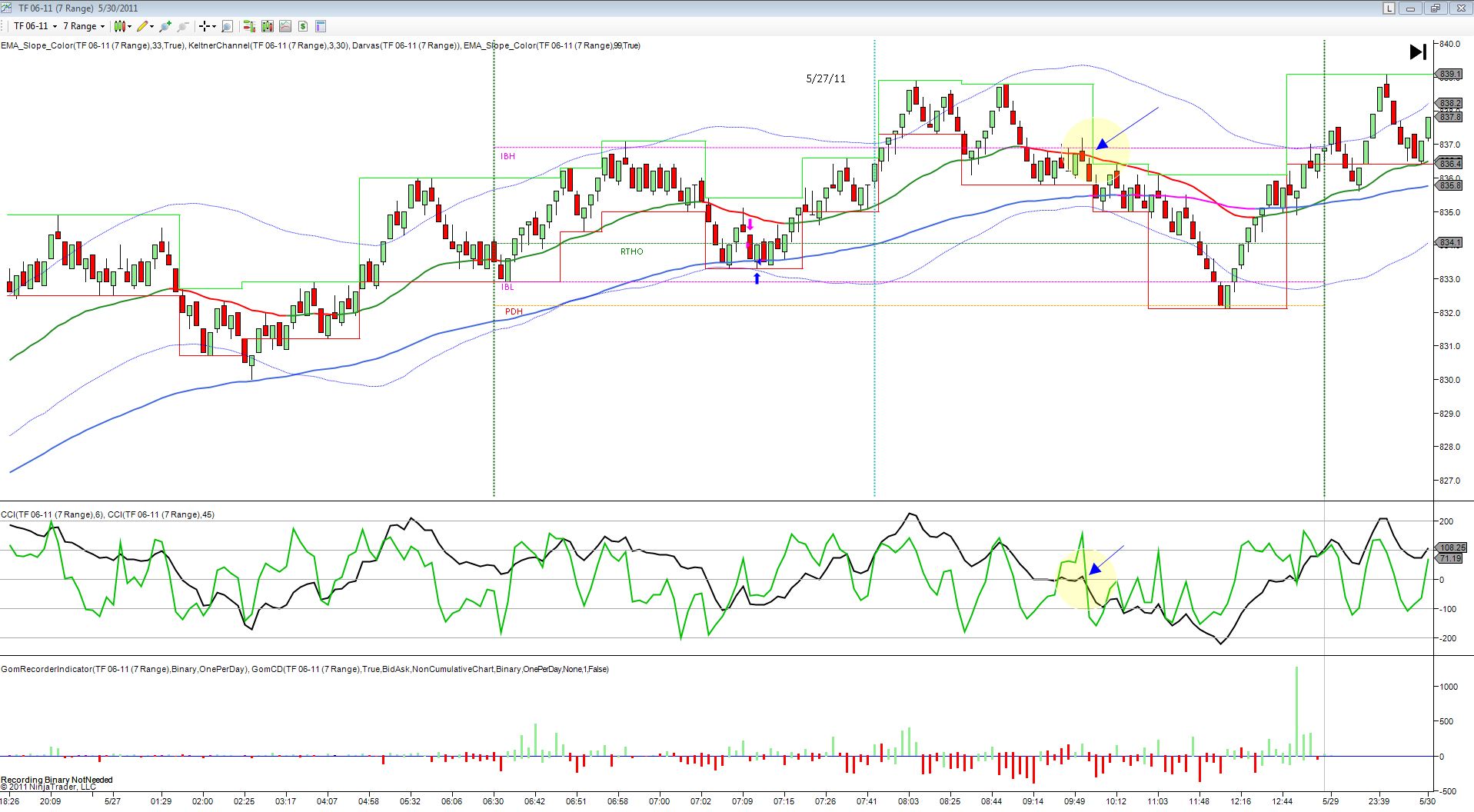Click the 08:03 time axis label

pos(908,801)
